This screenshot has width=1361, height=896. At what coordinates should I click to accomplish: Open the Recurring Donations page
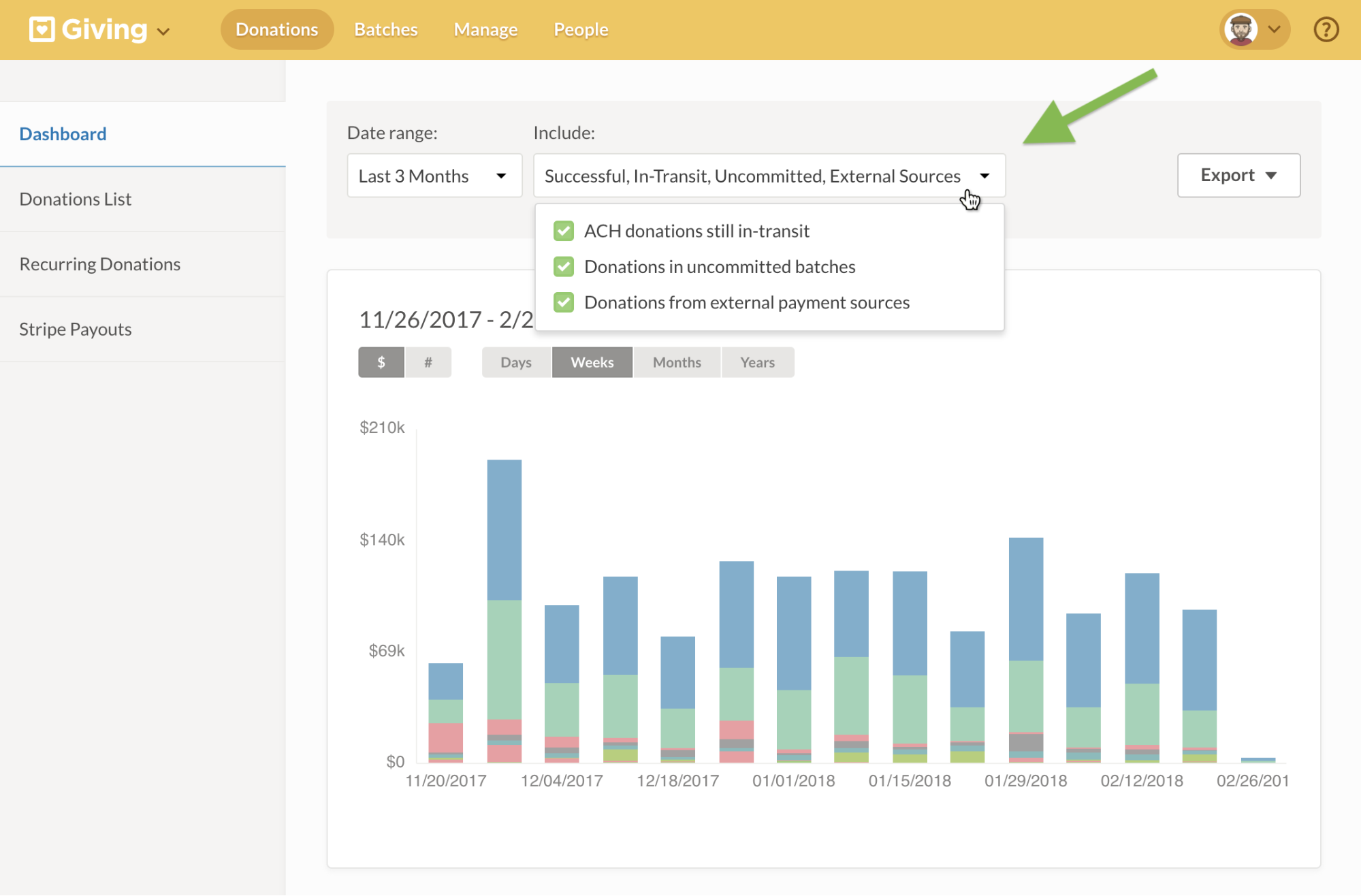(99, 263)
